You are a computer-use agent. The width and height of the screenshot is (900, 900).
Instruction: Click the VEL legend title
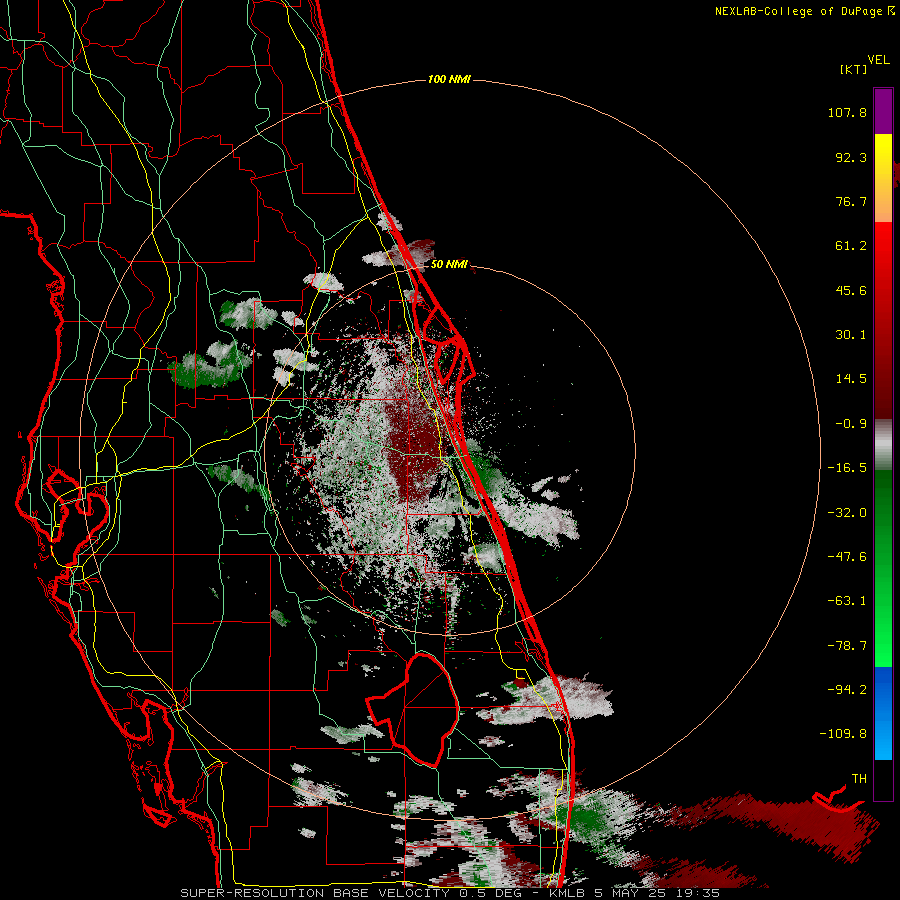[878, 60]
